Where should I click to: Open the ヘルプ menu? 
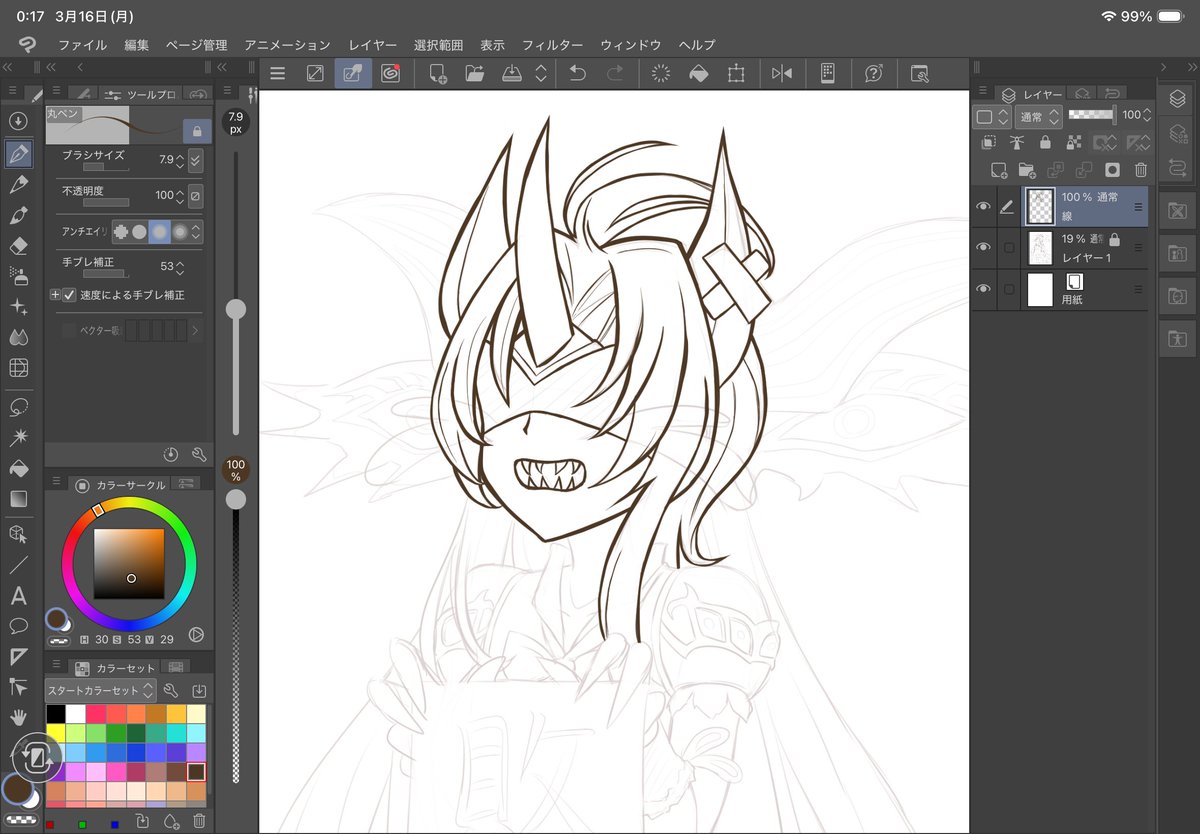pyautogui.click(x=697, y=45)
